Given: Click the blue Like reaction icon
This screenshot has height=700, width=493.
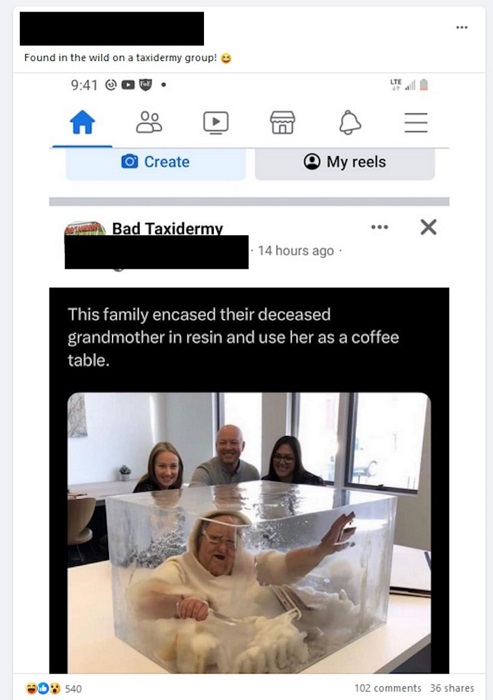Looking at the screenshot, I should (43, 688).
